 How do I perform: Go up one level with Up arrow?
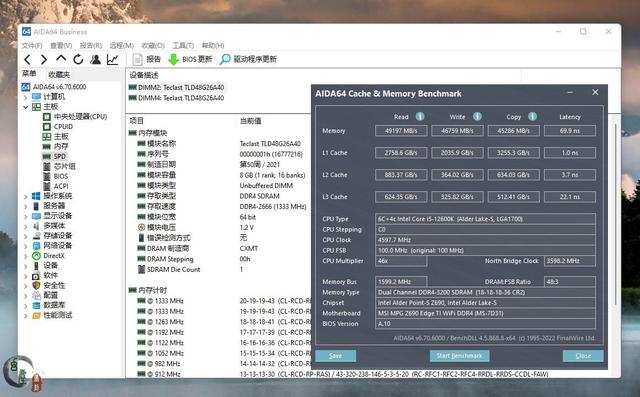[x=61, y=59]
